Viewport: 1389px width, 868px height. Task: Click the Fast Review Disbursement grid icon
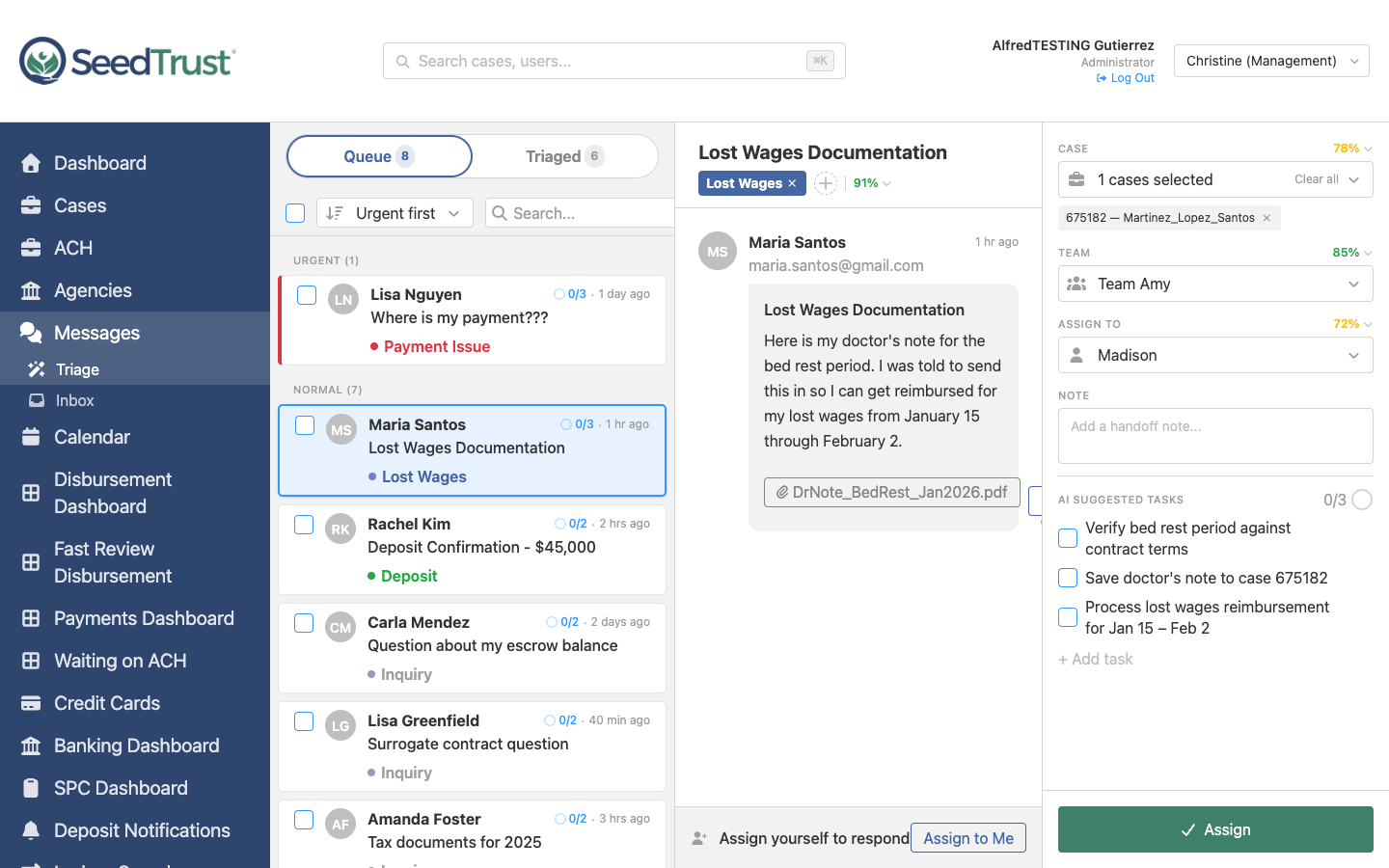[x=31, y=562]
